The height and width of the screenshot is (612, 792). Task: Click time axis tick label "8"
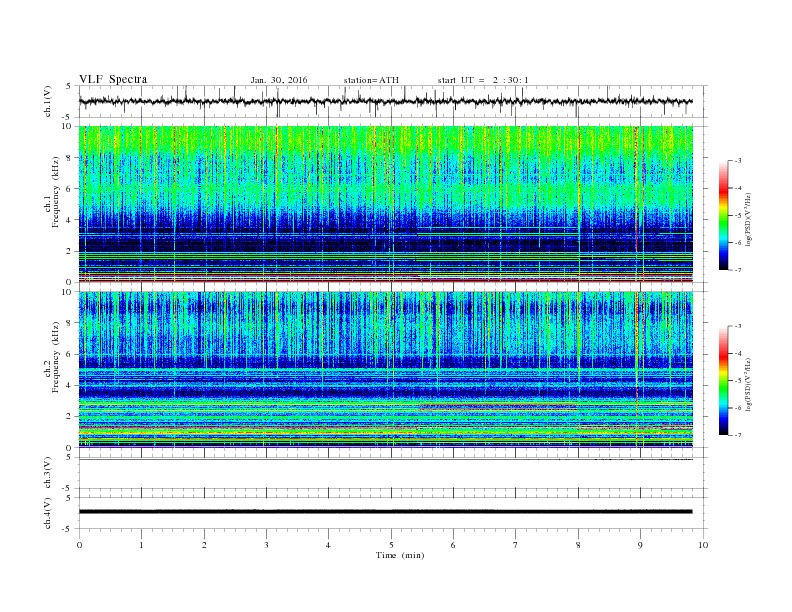(578, 545)
